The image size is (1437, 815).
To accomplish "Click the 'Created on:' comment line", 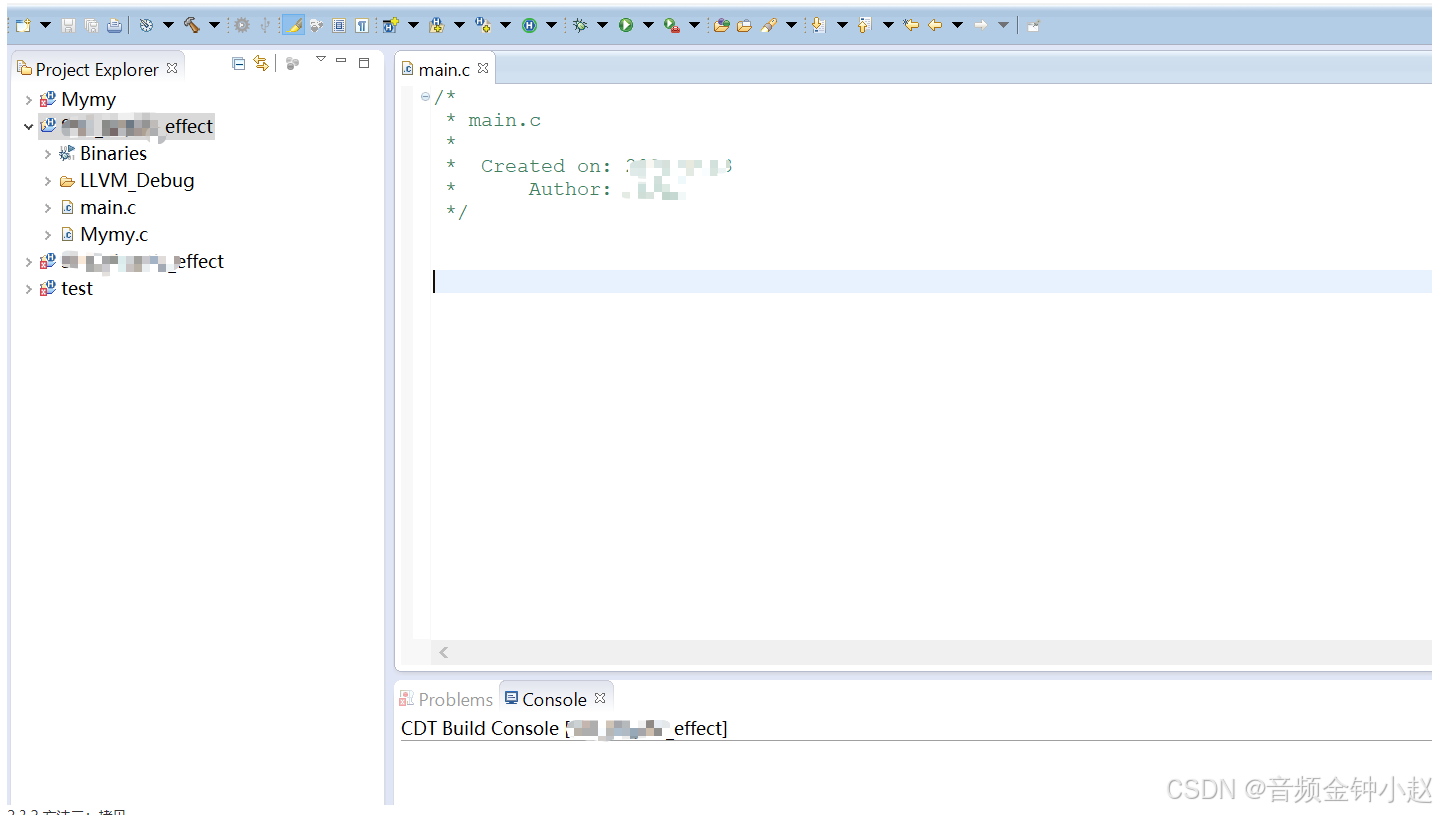I will [x=546, y=166].
